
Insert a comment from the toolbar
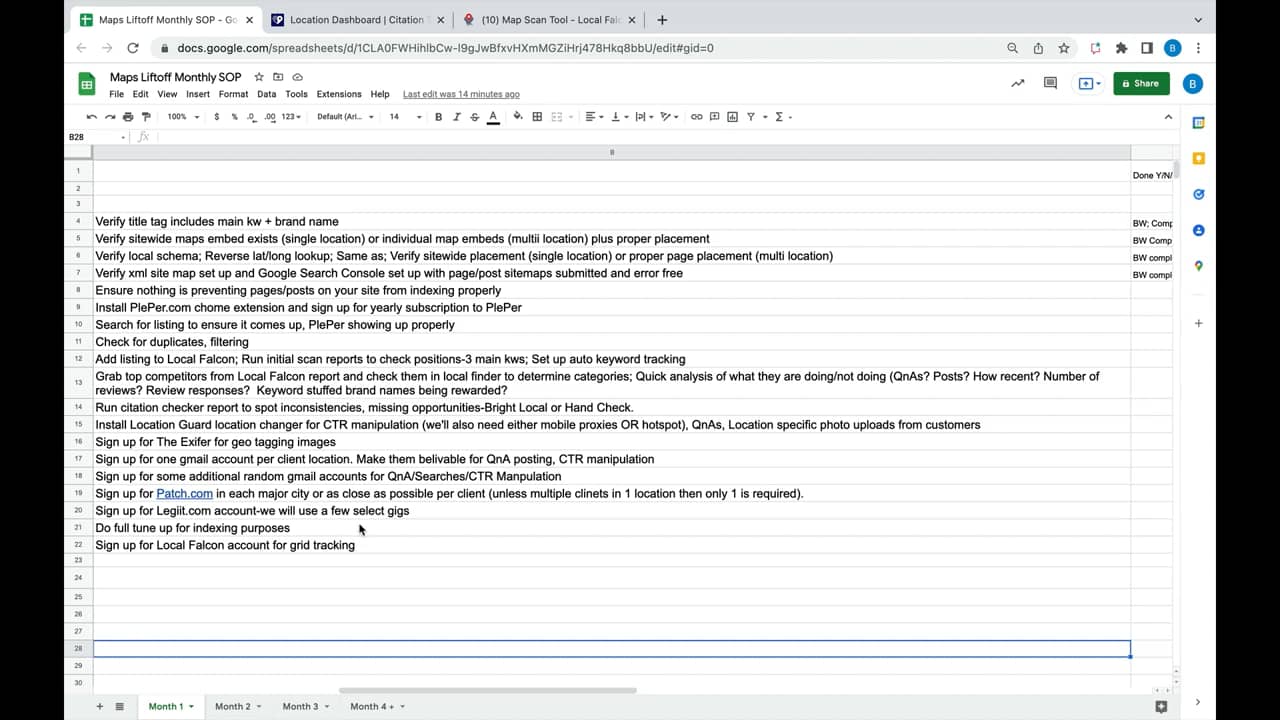[x=715, y=117]
